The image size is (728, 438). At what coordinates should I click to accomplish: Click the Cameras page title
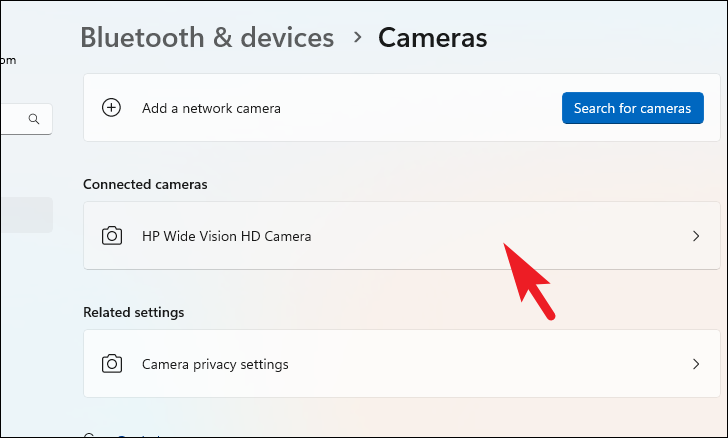pos(432,37)
